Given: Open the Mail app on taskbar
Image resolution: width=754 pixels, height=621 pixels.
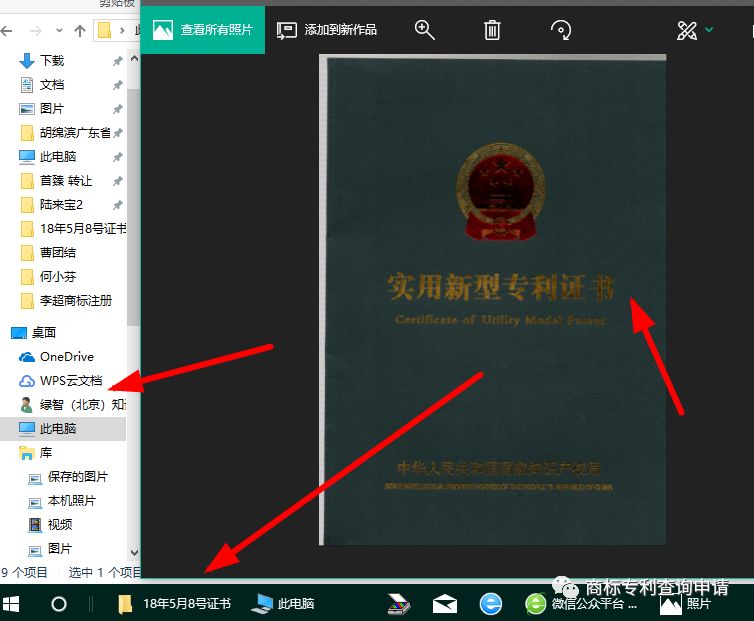Looking at the screenshot, I should click(x=445, y=604).
